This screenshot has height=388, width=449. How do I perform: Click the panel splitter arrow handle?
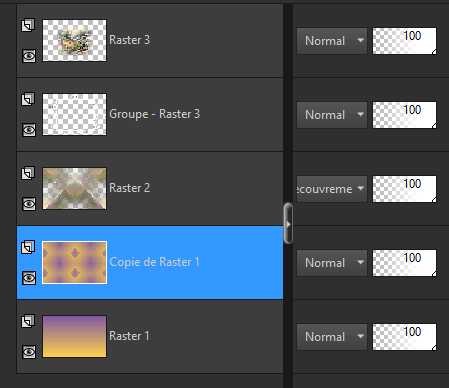288,223
